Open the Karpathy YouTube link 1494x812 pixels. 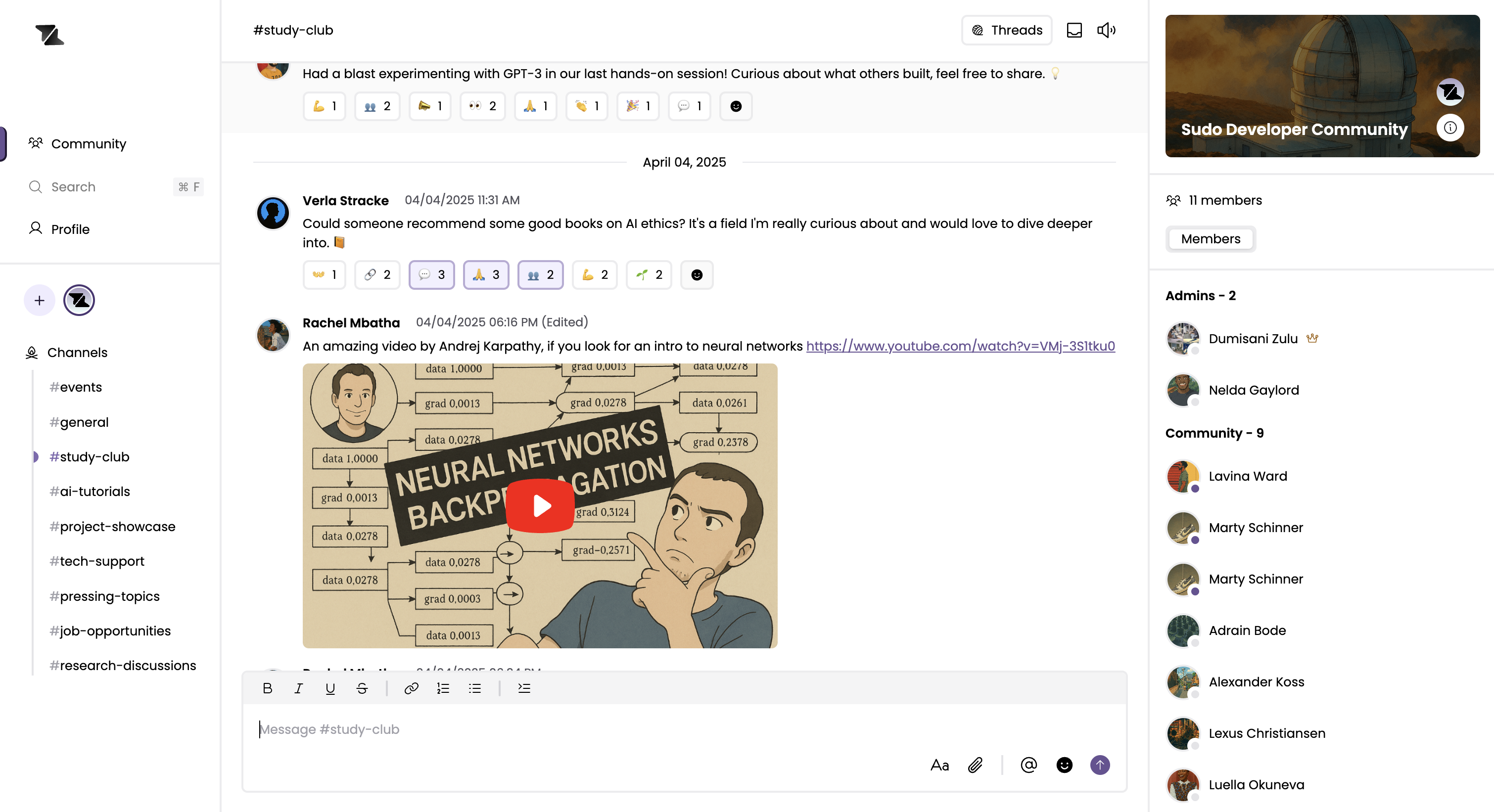point(960,346)
